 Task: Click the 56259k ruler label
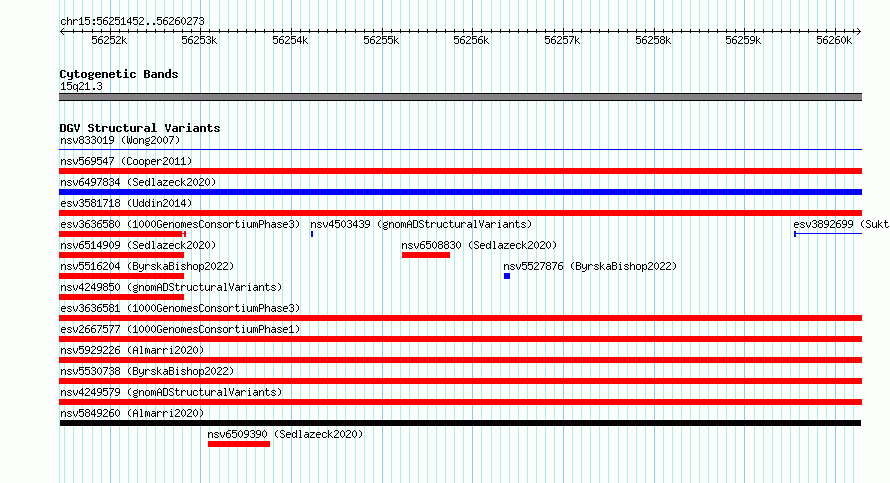click(743, 40)
